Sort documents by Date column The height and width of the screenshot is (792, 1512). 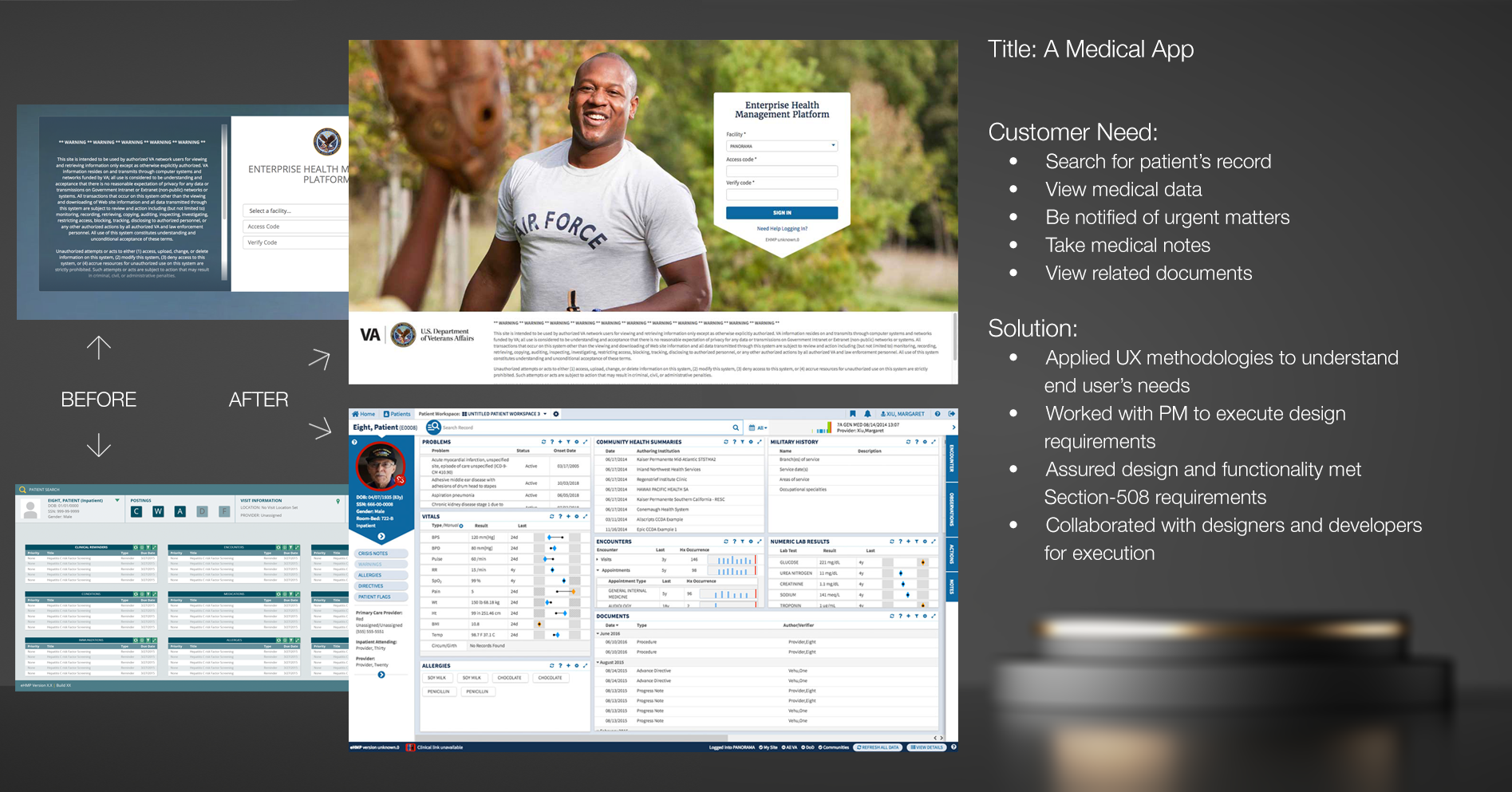pyautogui.click(x=611, y=625)
